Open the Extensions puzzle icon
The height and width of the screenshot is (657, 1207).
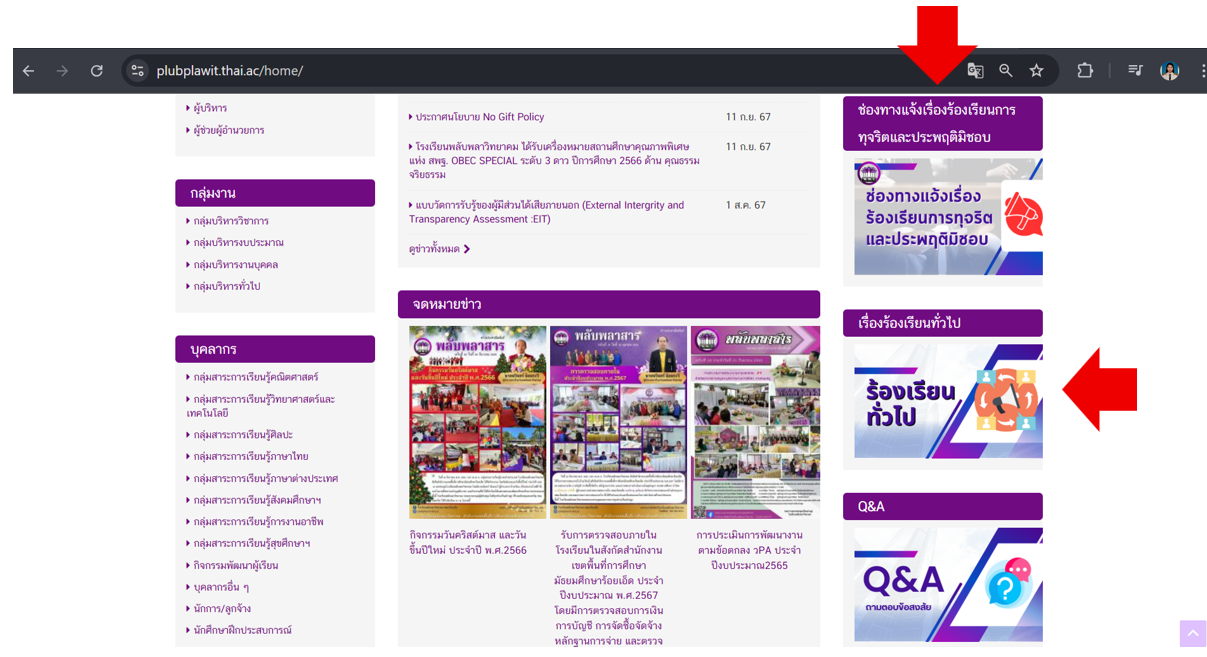point(1085,71)
